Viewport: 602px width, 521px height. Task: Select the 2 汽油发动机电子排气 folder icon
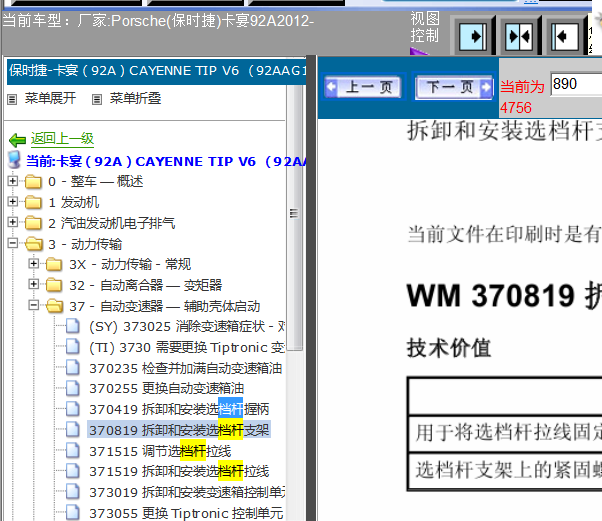[x=33, y=223]
